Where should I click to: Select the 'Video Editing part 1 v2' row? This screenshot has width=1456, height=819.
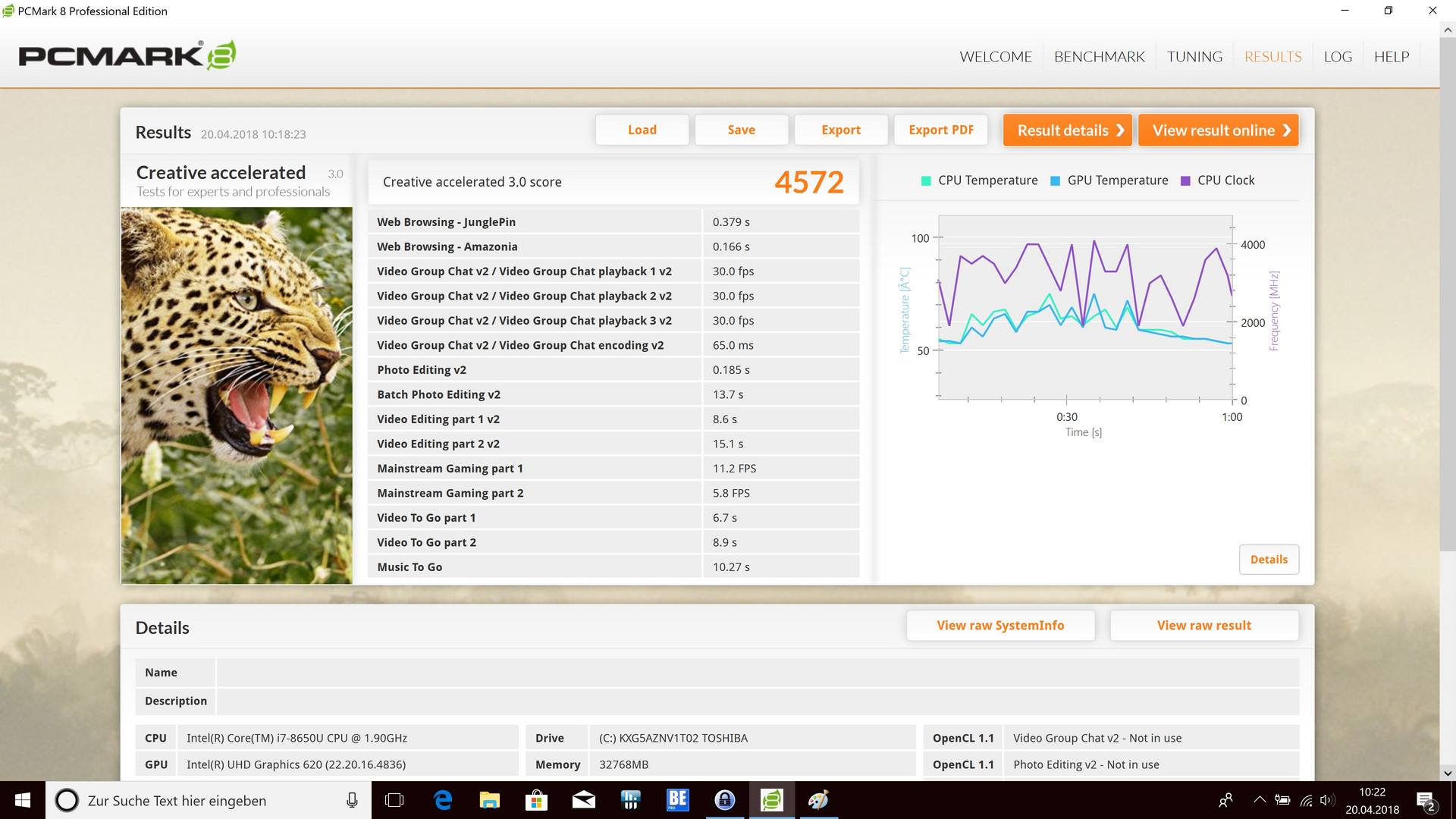pyautogui.click(x=613, y=419)
